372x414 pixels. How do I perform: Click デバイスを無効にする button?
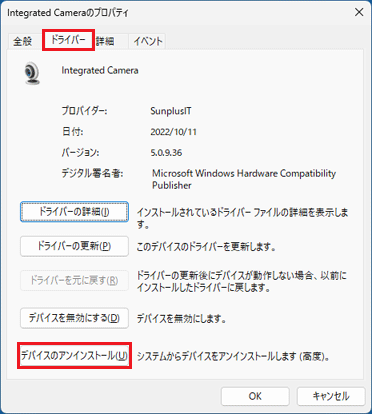click(74, 318)
